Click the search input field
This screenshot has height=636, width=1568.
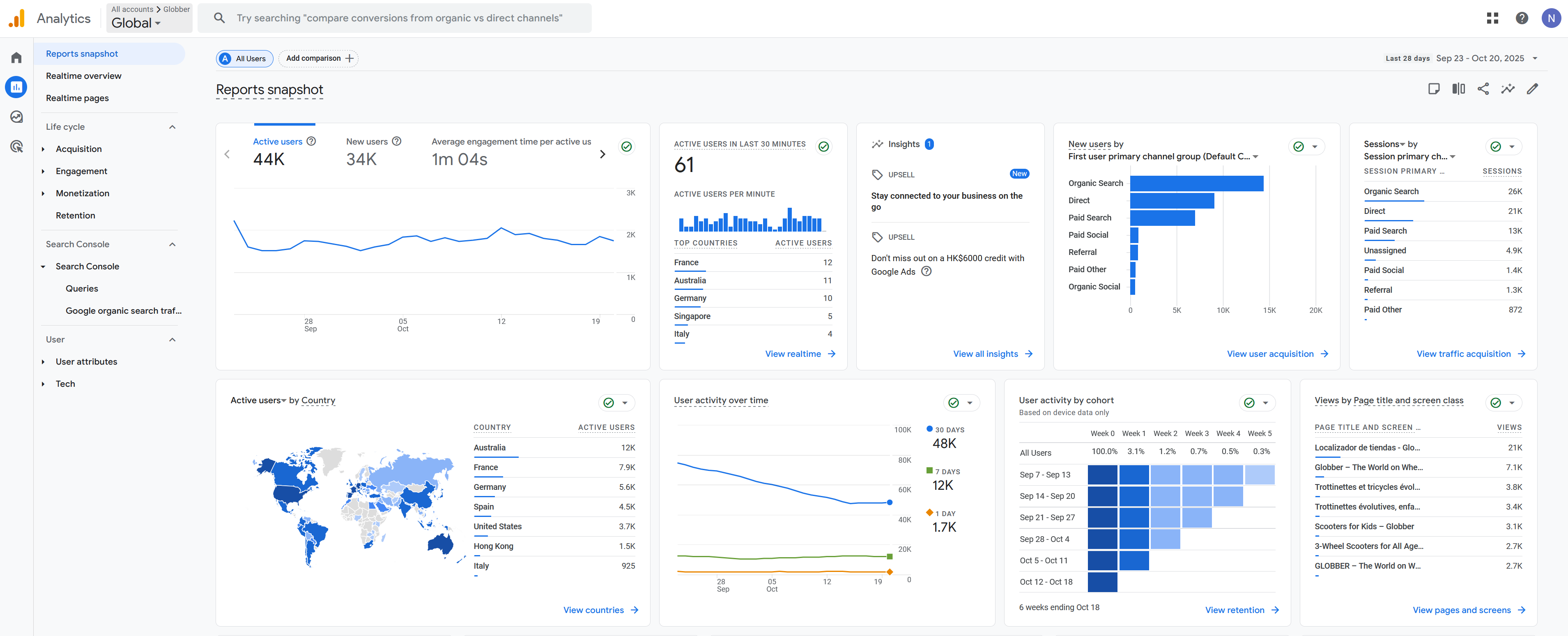click(x=394, y=18)
